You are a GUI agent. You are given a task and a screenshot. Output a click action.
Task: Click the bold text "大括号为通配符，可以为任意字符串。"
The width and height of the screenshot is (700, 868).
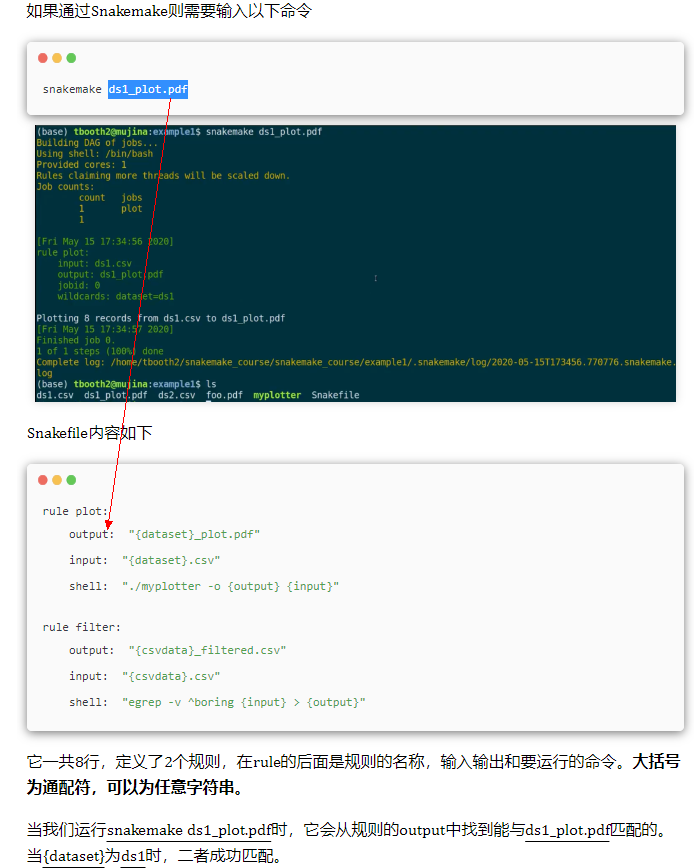point(353,774)
